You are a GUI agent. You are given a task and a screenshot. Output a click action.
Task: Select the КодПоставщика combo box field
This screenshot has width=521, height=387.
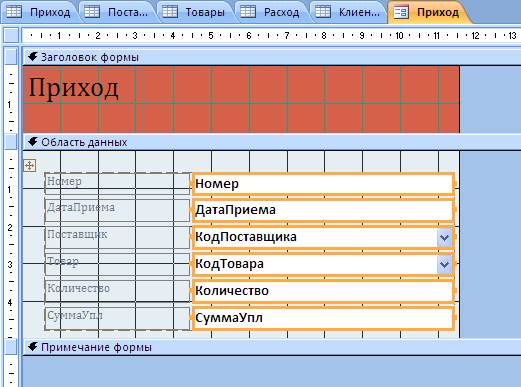click(x=323, y=237)
